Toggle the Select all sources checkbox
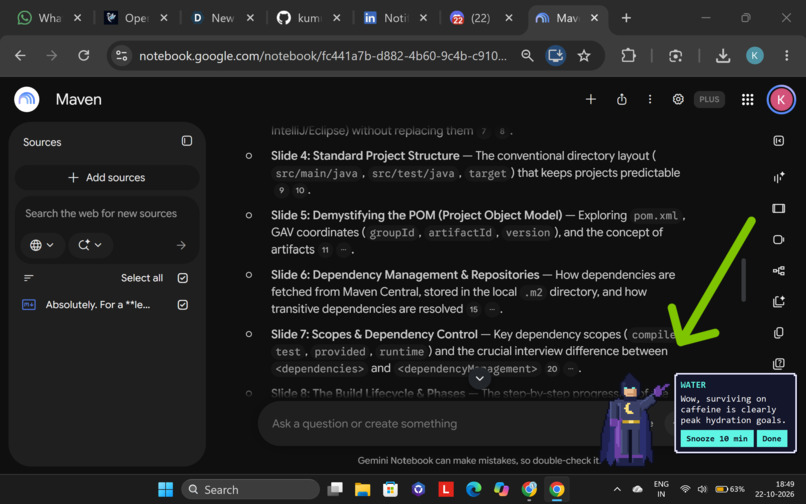 (x=182, y=278)
